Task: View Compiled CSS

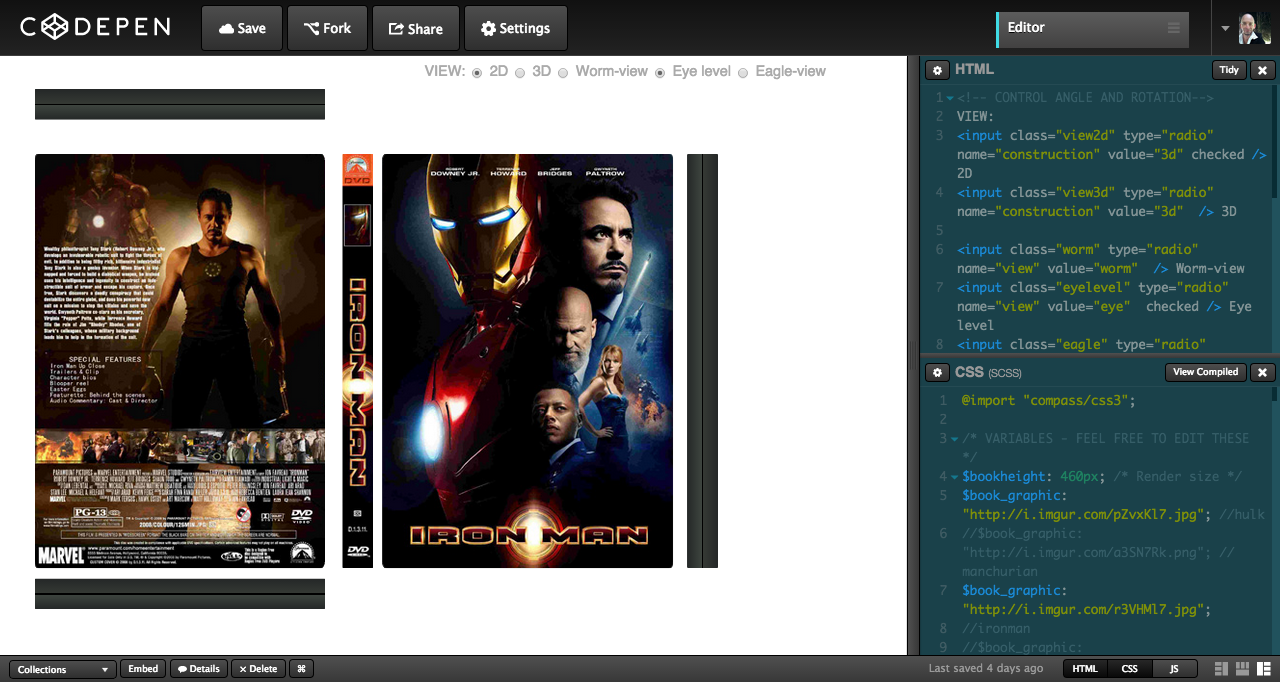Action: click(x=1205, y=372)
